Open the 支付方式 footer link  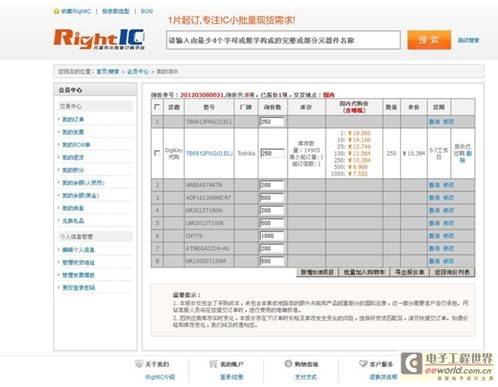pyautogui.click(x=306, y=377)
